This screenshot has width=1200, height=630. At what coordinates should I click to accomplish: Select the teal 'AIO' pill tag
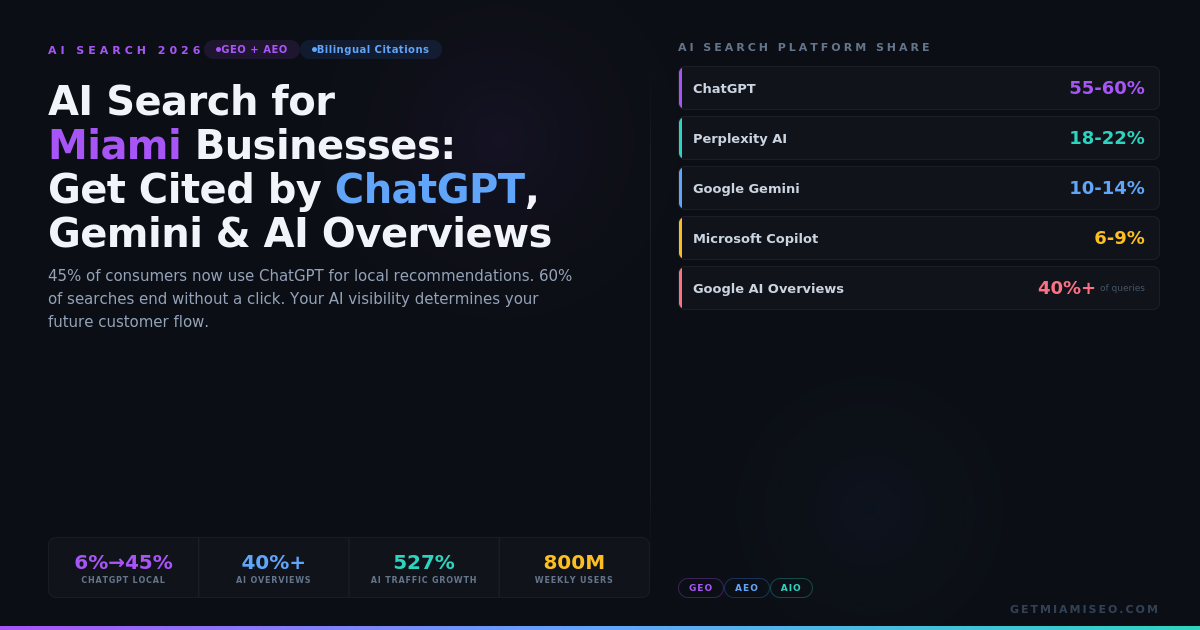tap(791, 588)
